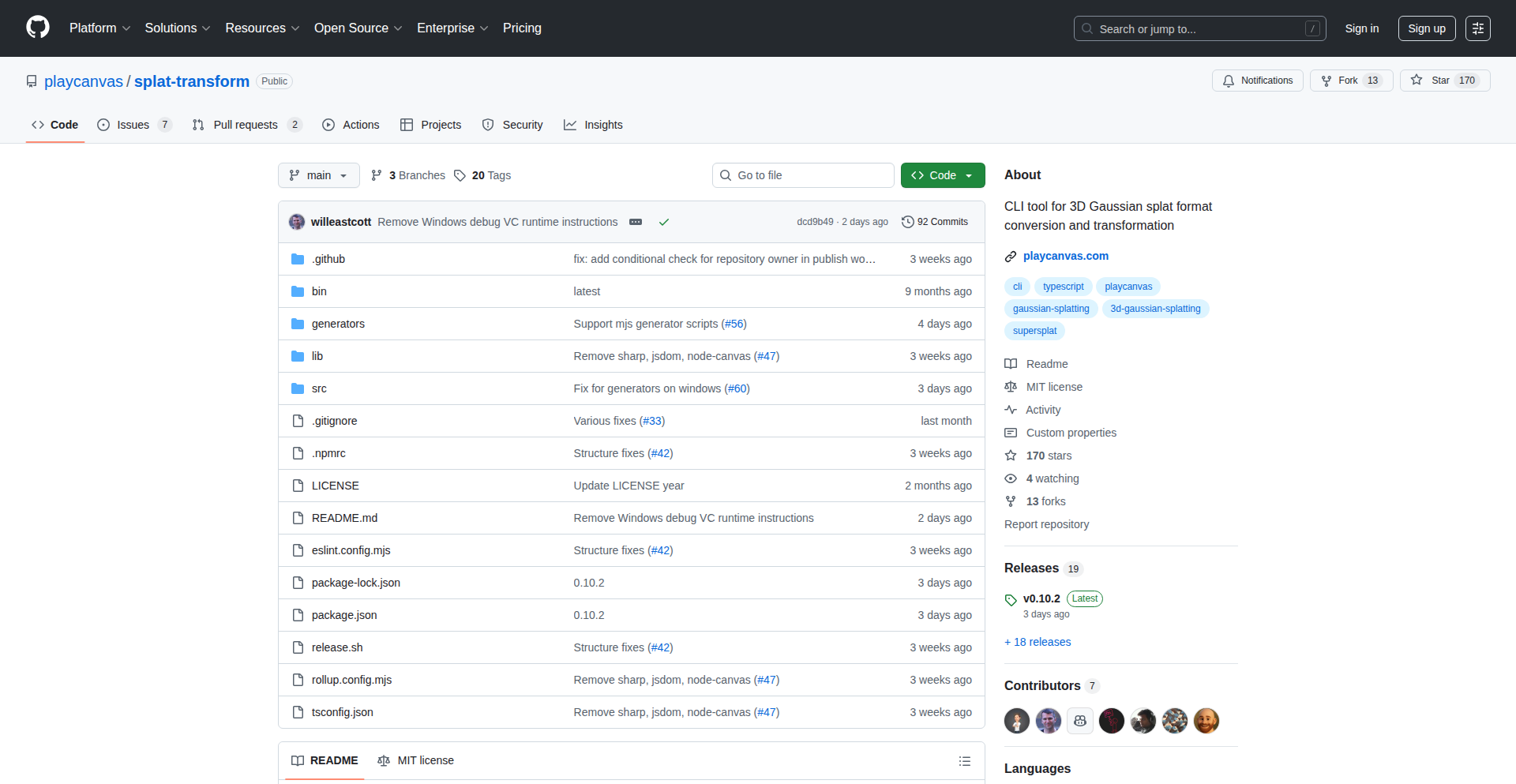
Task: Expand commit message details ellipsis
Action: pos(636,222)
